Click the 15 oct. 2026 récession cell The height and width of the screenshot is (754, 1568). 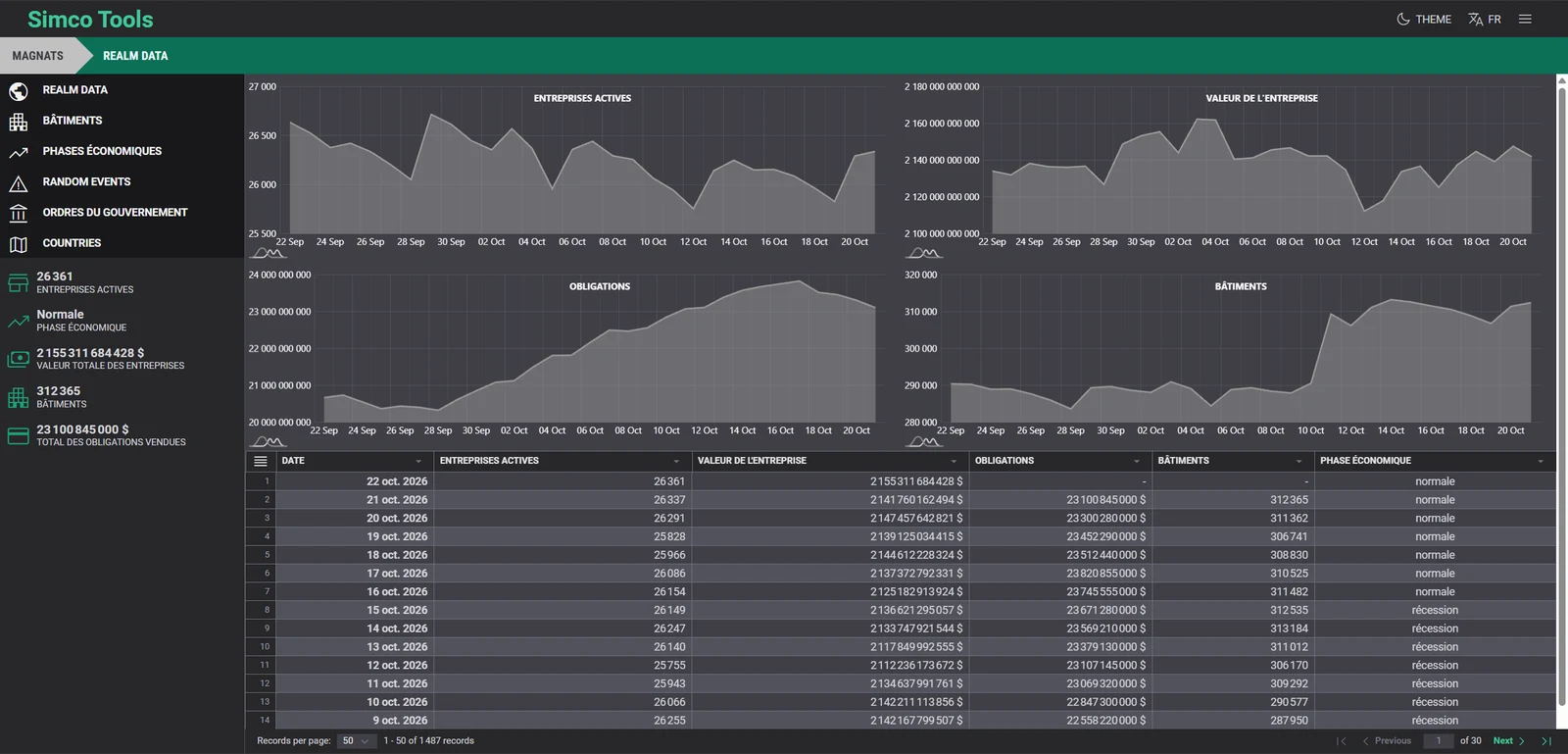[x=1435, y=610]
